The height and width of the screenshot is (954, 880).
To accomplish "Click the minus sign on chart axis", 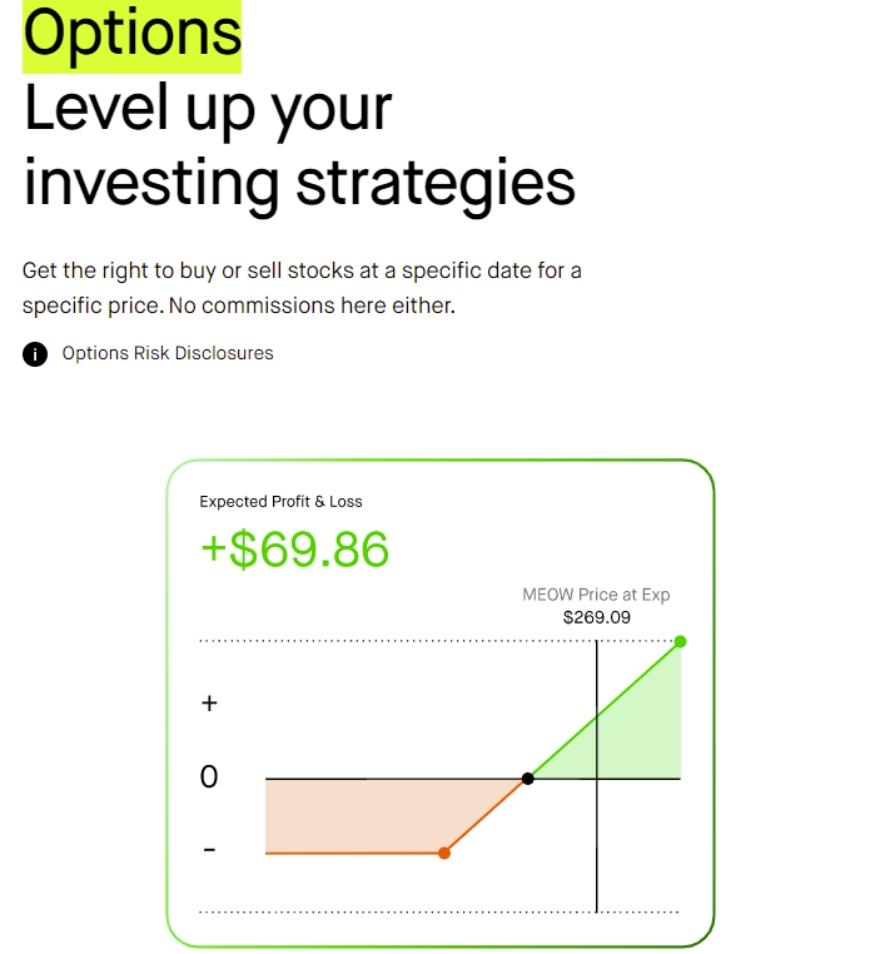I will pyautogui.click(x=209, y=849).
